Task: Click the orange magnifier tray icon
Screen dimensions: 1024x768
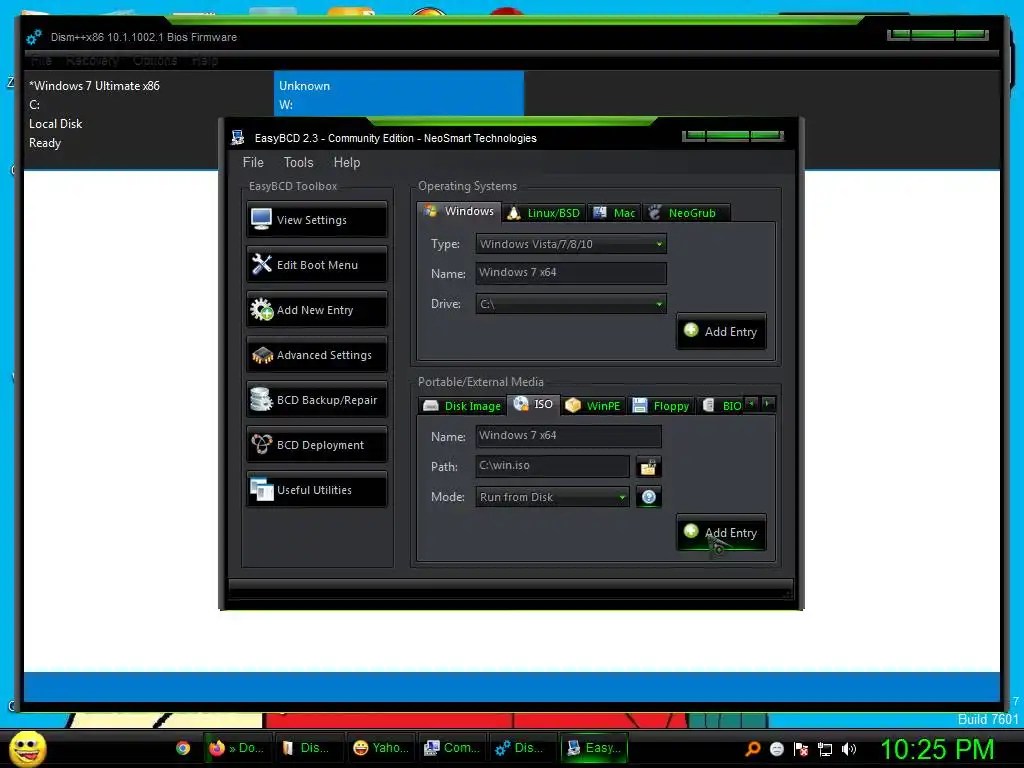Action: [752, 749]
